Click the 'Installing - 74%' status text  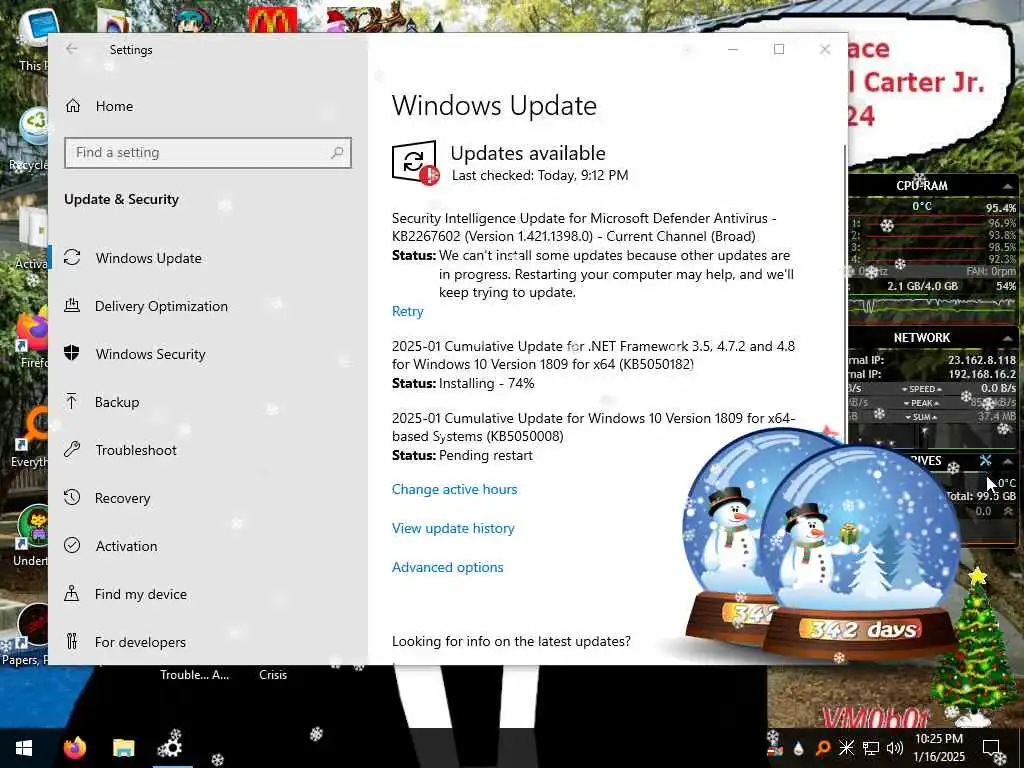[x=487, y=383]
